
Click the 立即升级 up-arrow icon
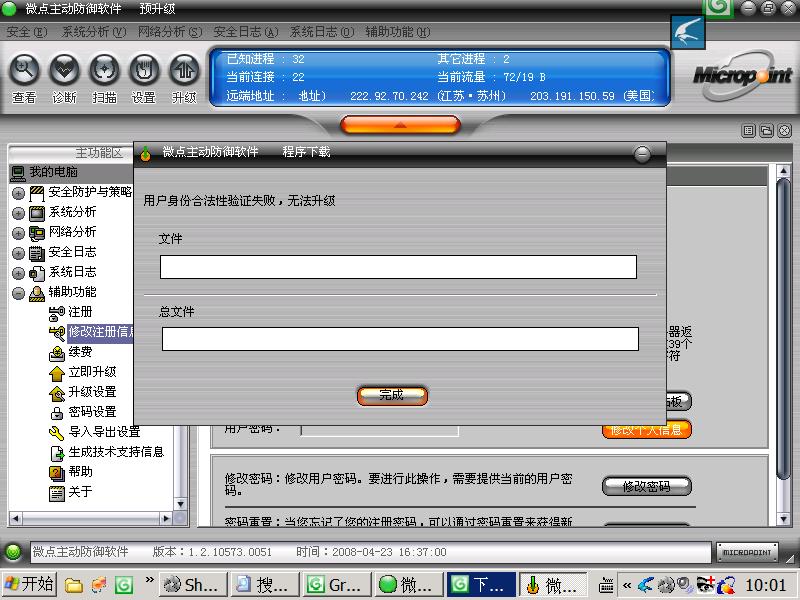point(57,373)
